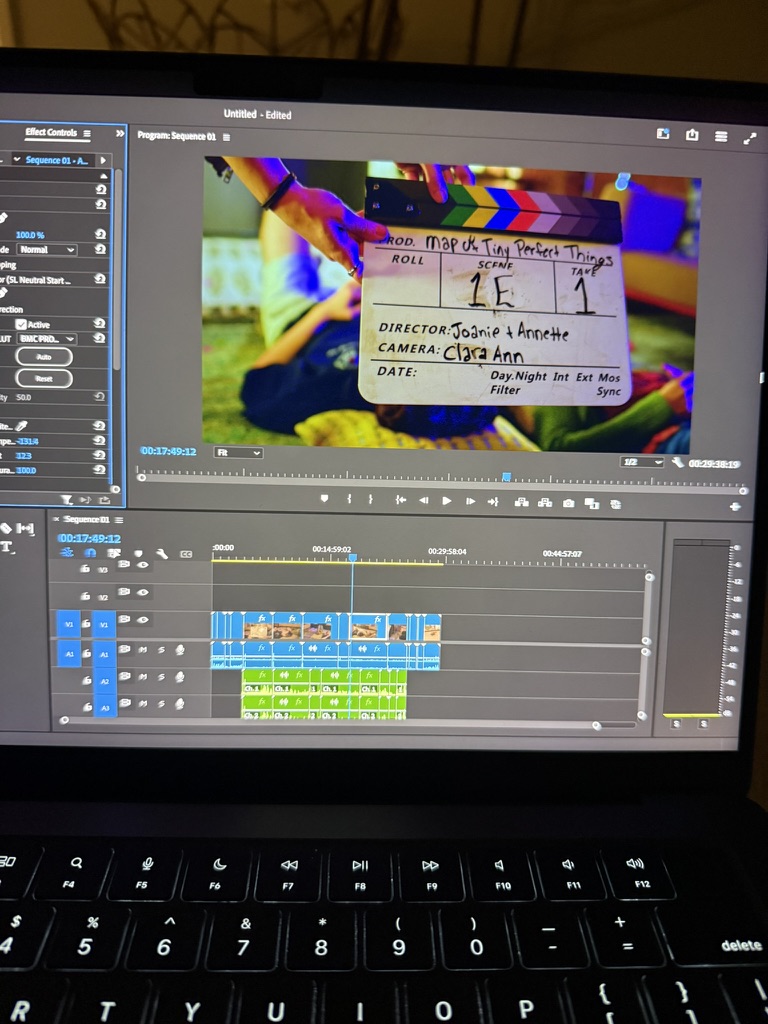Viewport: 768px width, 1024px height.
Task: Open the Fit zoom level dropdown
Action: tap(239, 453)
